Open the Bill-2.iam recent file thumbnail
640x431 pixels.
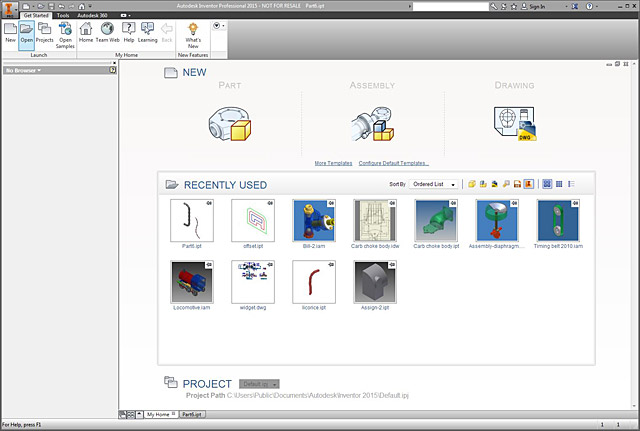click(x=314, y=220)
